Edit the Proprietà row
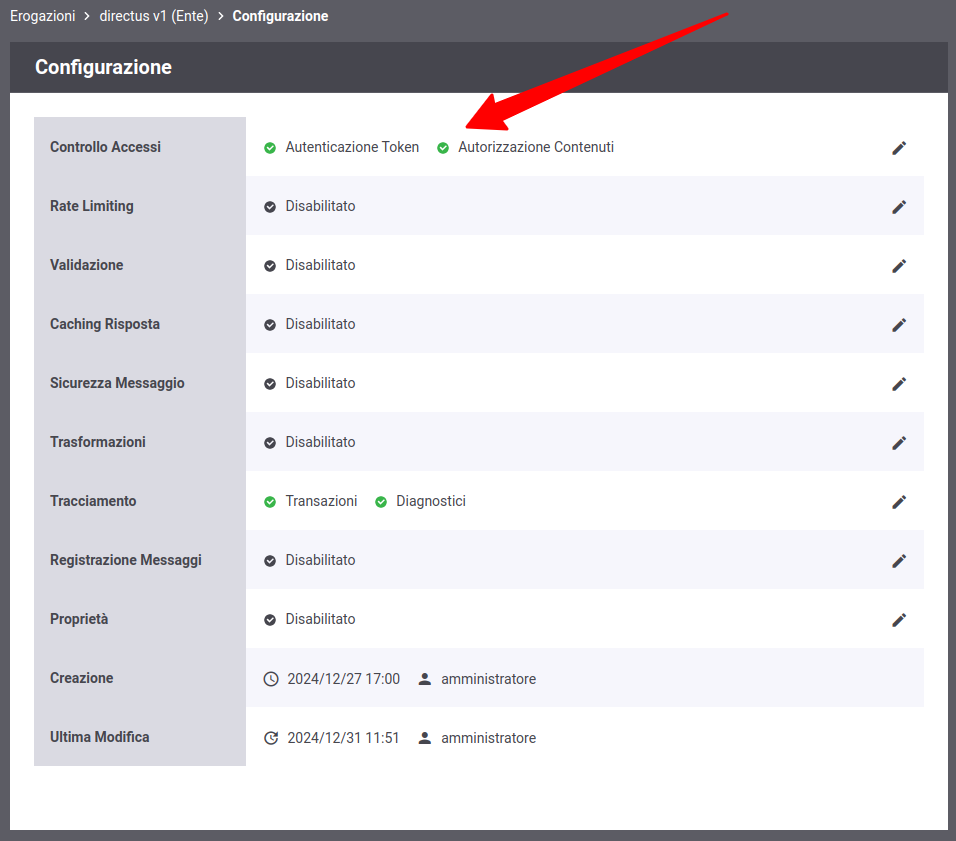The width and height of the screenshot is (956, 841). [x=899, y=620]
